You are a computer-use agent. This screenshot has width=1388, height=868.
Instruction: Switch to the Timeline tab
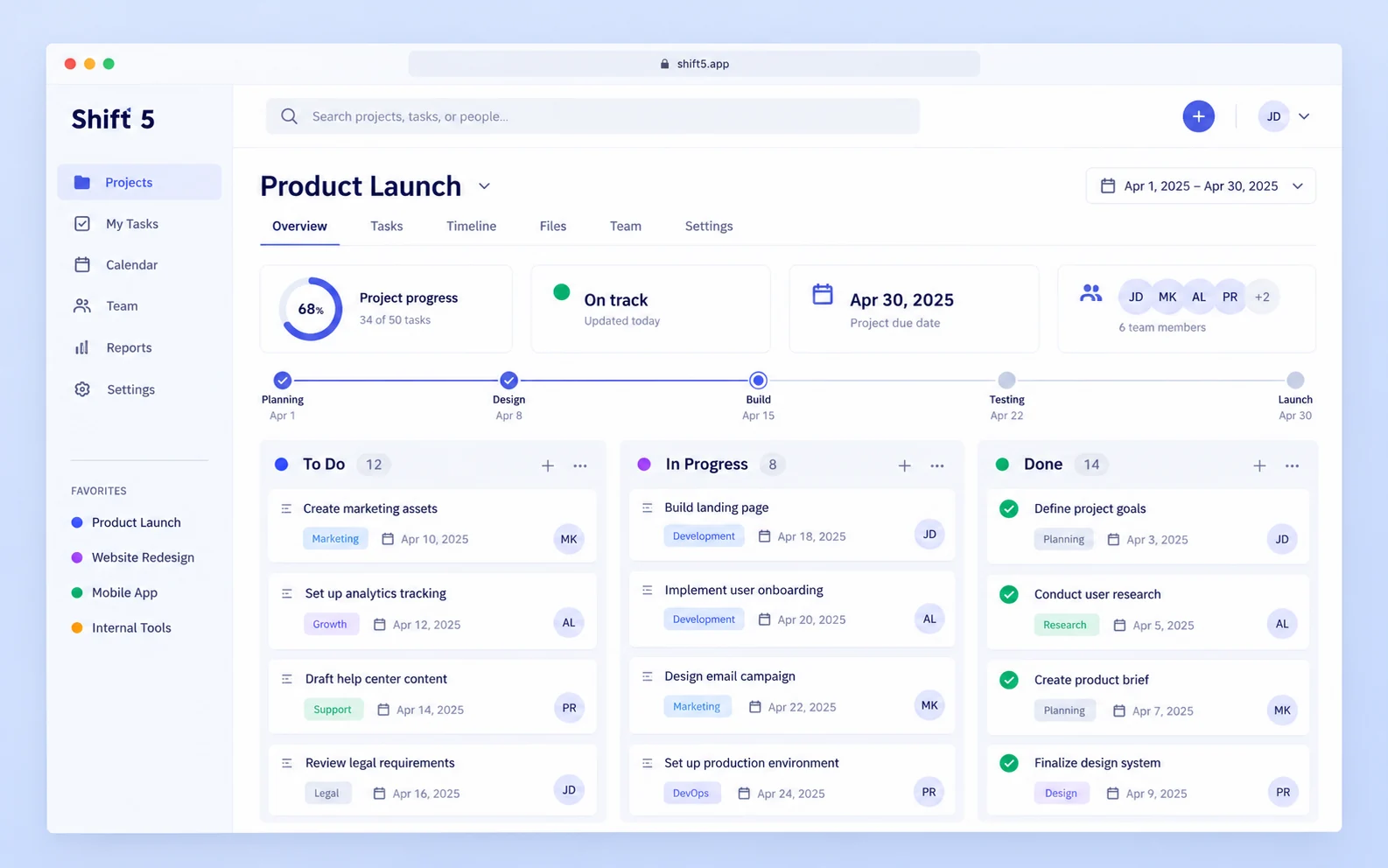(x=471, y=226)
